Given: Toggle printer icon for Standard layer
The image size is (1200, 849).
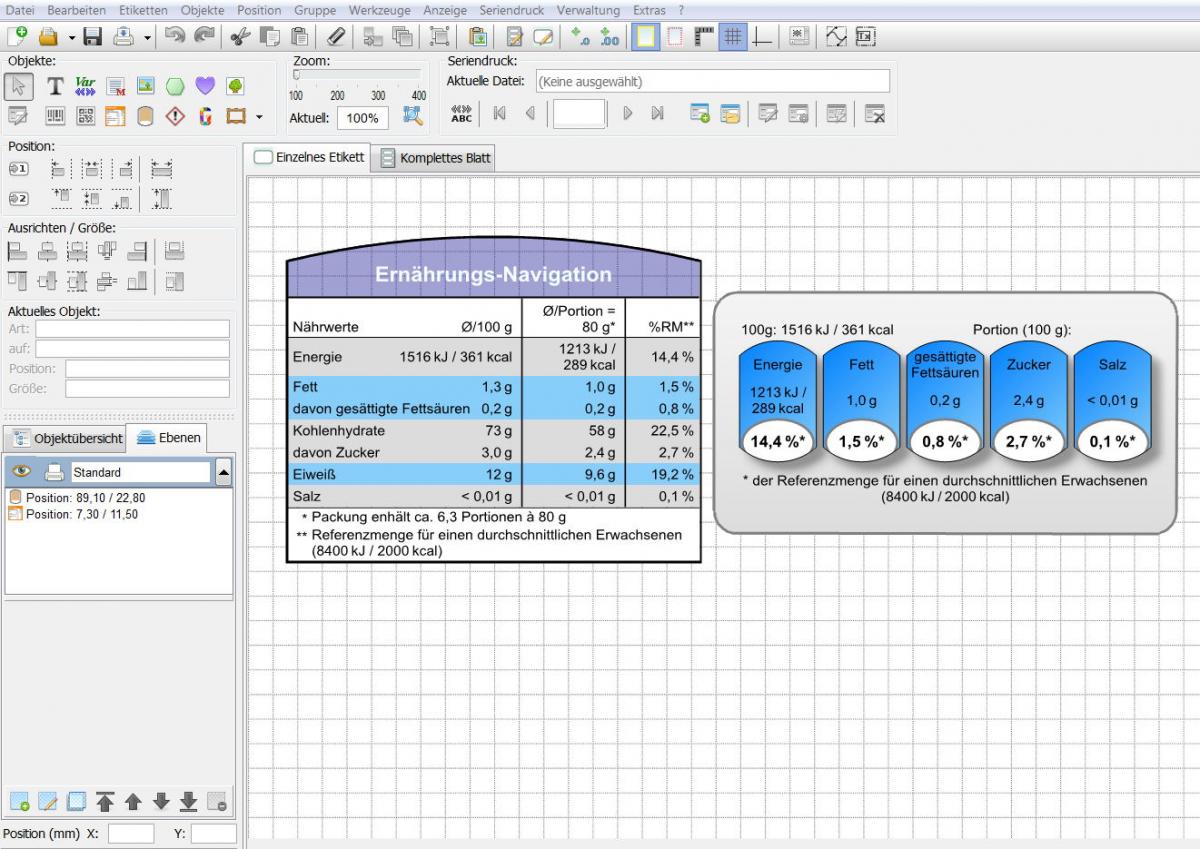Looking at the screenshot, I should [54, 472].
